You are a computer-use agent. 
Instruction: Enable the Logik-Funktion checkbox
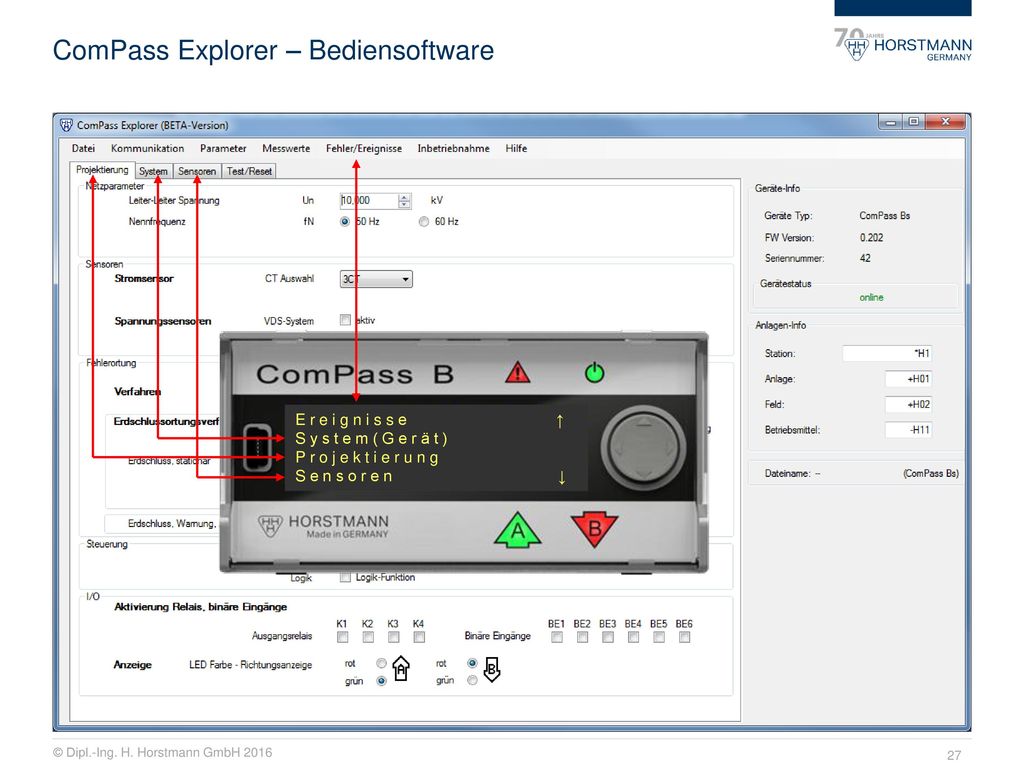[345, 577]
